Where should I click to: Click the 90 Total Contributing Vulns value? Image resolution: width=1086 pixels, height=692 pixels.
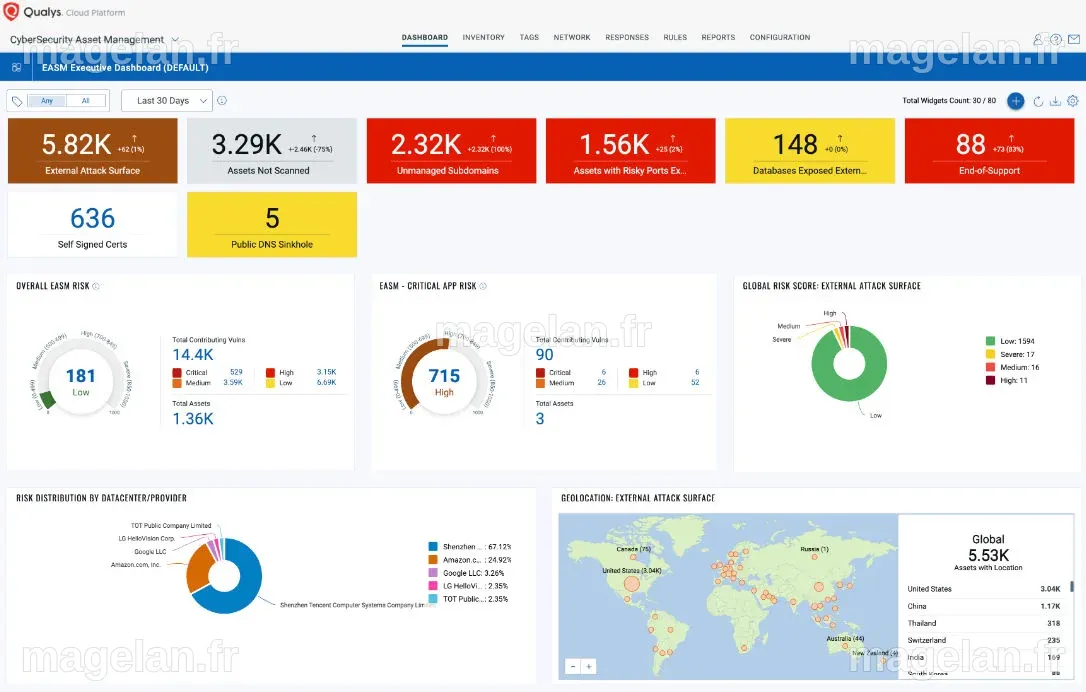click(x=544, y=355)
